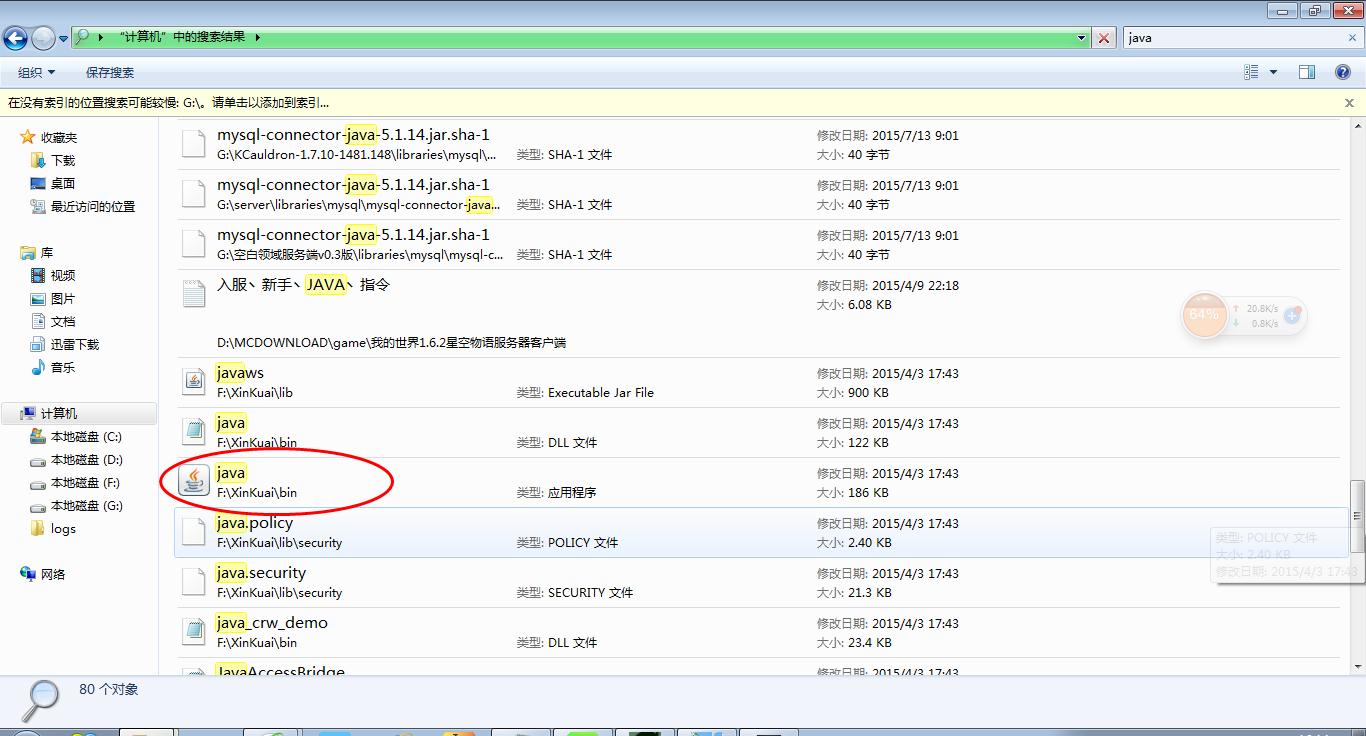Open 文档 library
Image resolution: width=1366 pixels, height=736 pixels.
pos(63,321)
